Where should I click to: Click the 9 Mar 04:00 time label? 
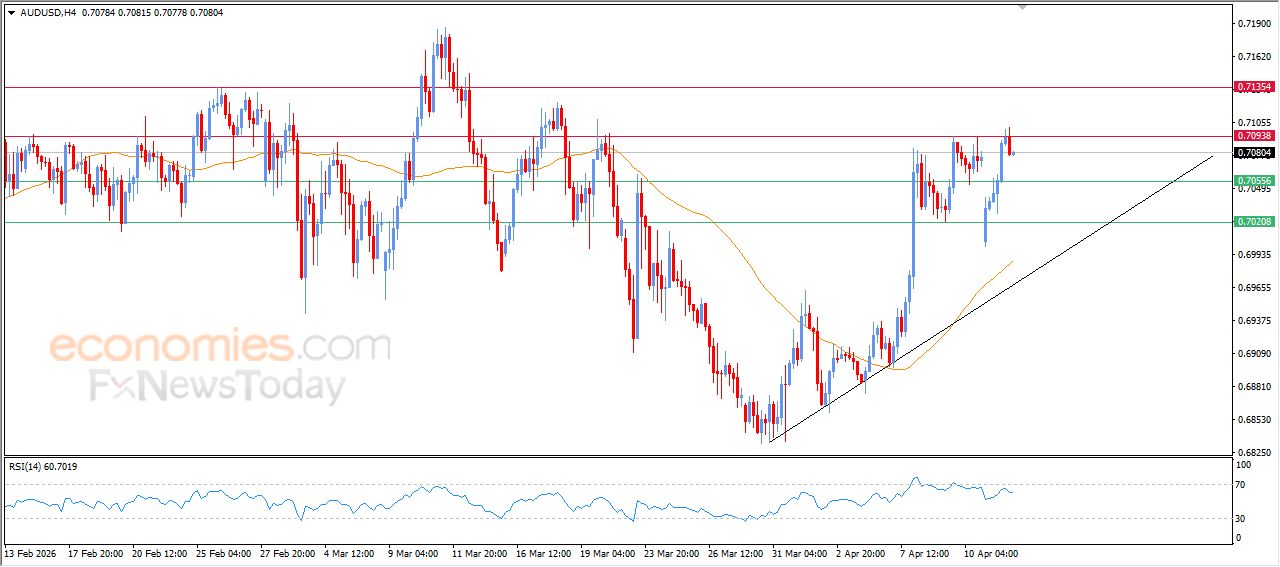[412, 552]
